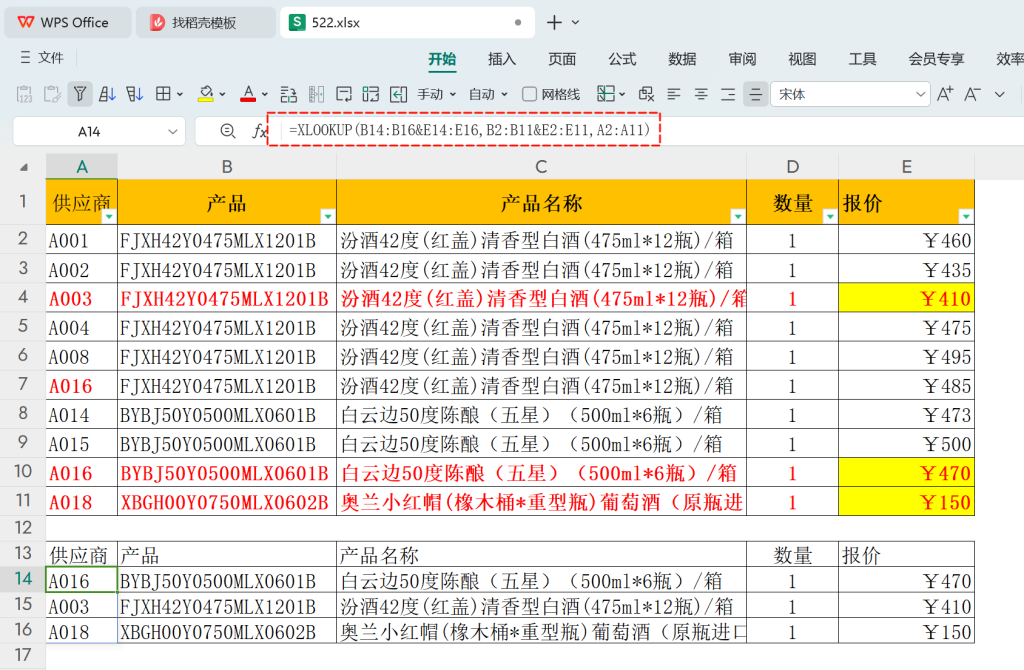
Task: Open the 手动 dropdown
Action: coord(437,95)
